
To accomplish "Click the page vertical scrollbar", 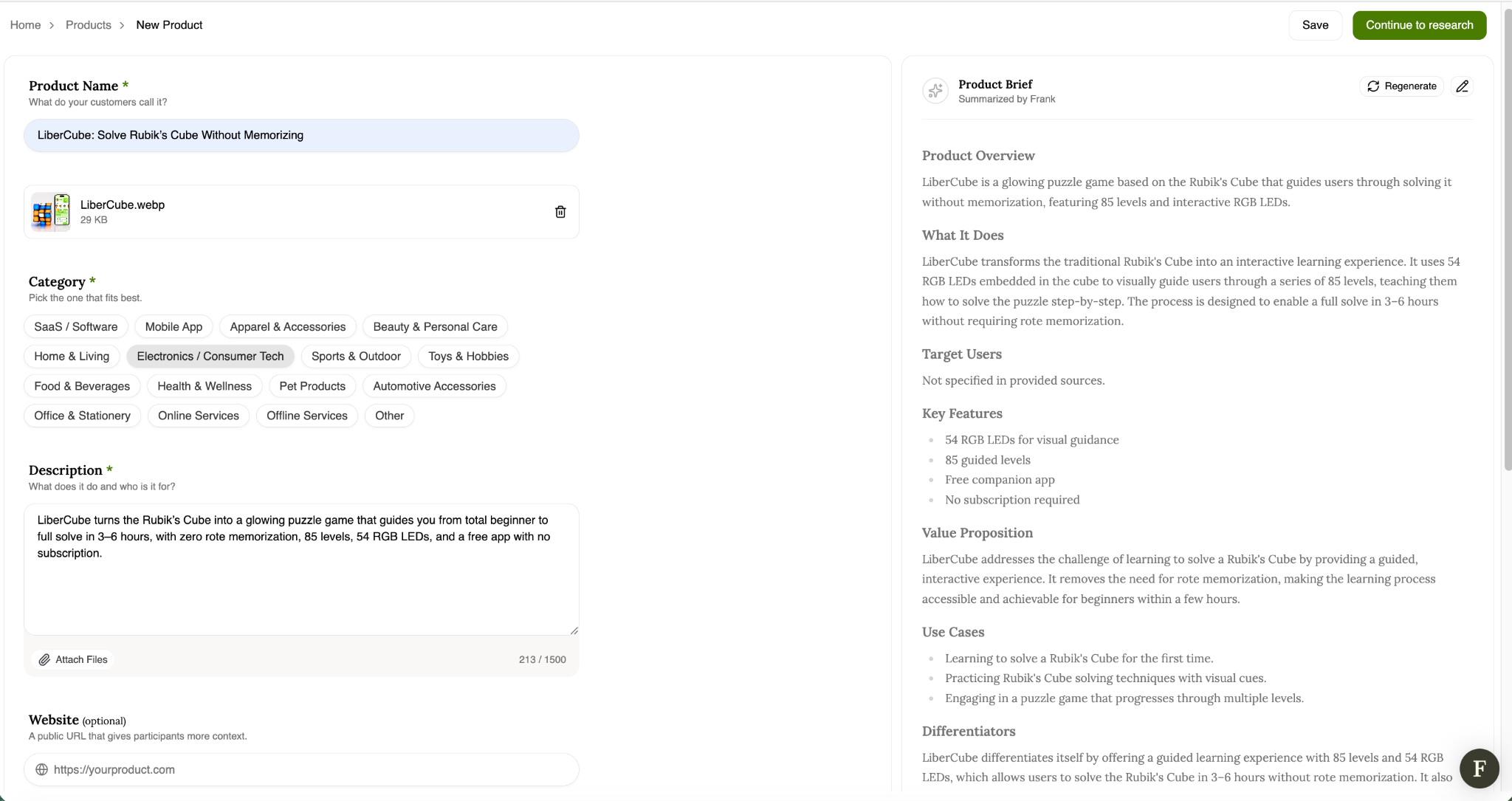I will pyautogui.click(x=1507, y=238).
